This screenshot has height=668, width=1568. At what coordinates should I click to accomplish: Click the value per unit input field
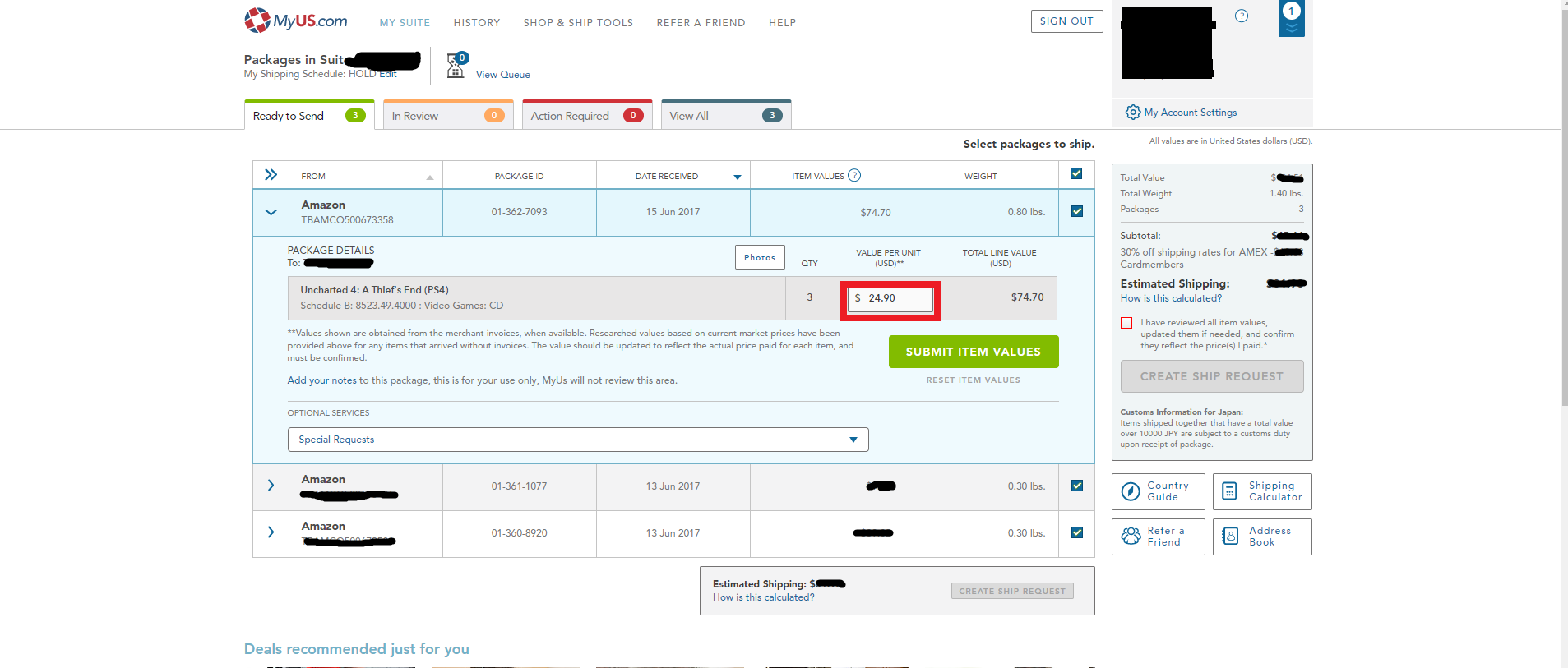(x=890, y=298)
